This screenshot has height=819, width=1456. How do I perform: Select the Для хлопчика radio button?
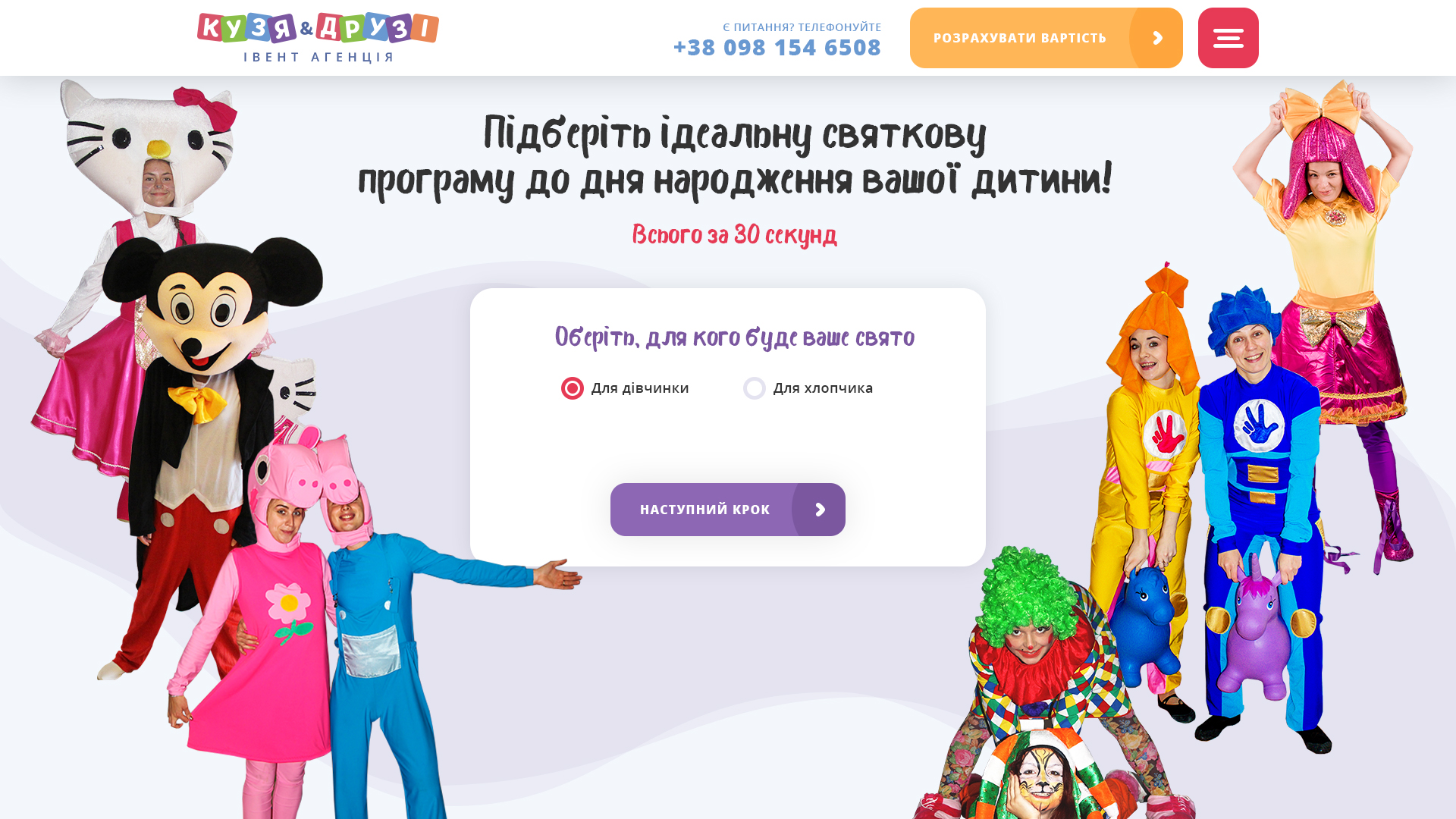coord(755,388)
